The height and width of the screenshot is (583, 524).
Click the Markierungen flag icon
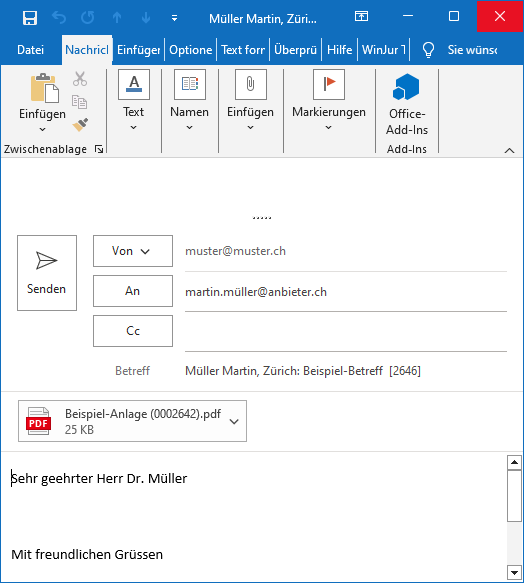(x=329, y=84)
